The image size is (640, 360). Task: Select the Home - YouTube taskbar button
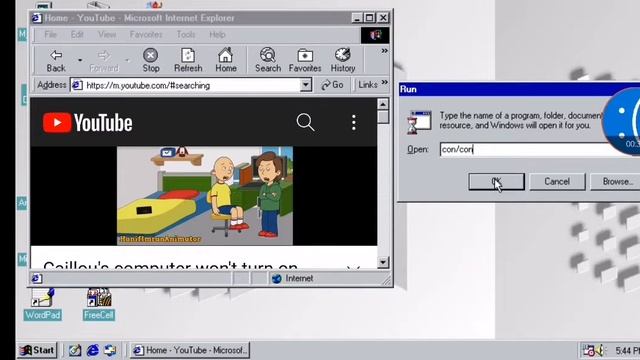coord(190,350)
